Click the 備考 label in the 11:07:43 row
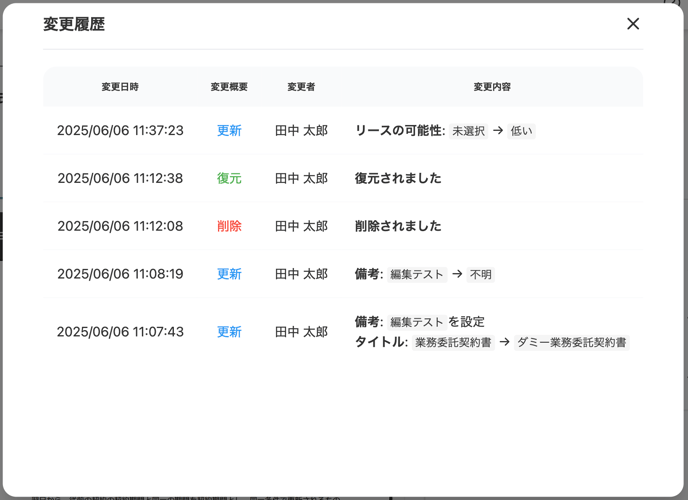 [x=369, y=322]
